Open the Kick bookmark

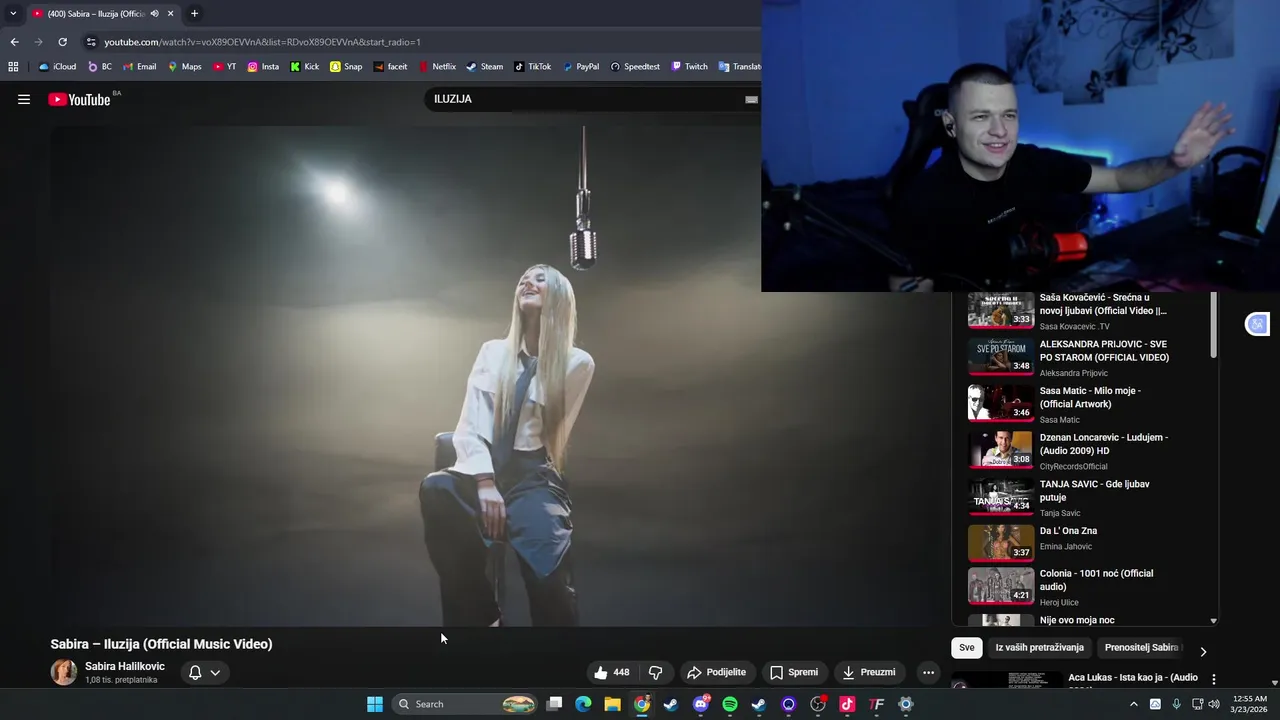[x=305, y=67]
